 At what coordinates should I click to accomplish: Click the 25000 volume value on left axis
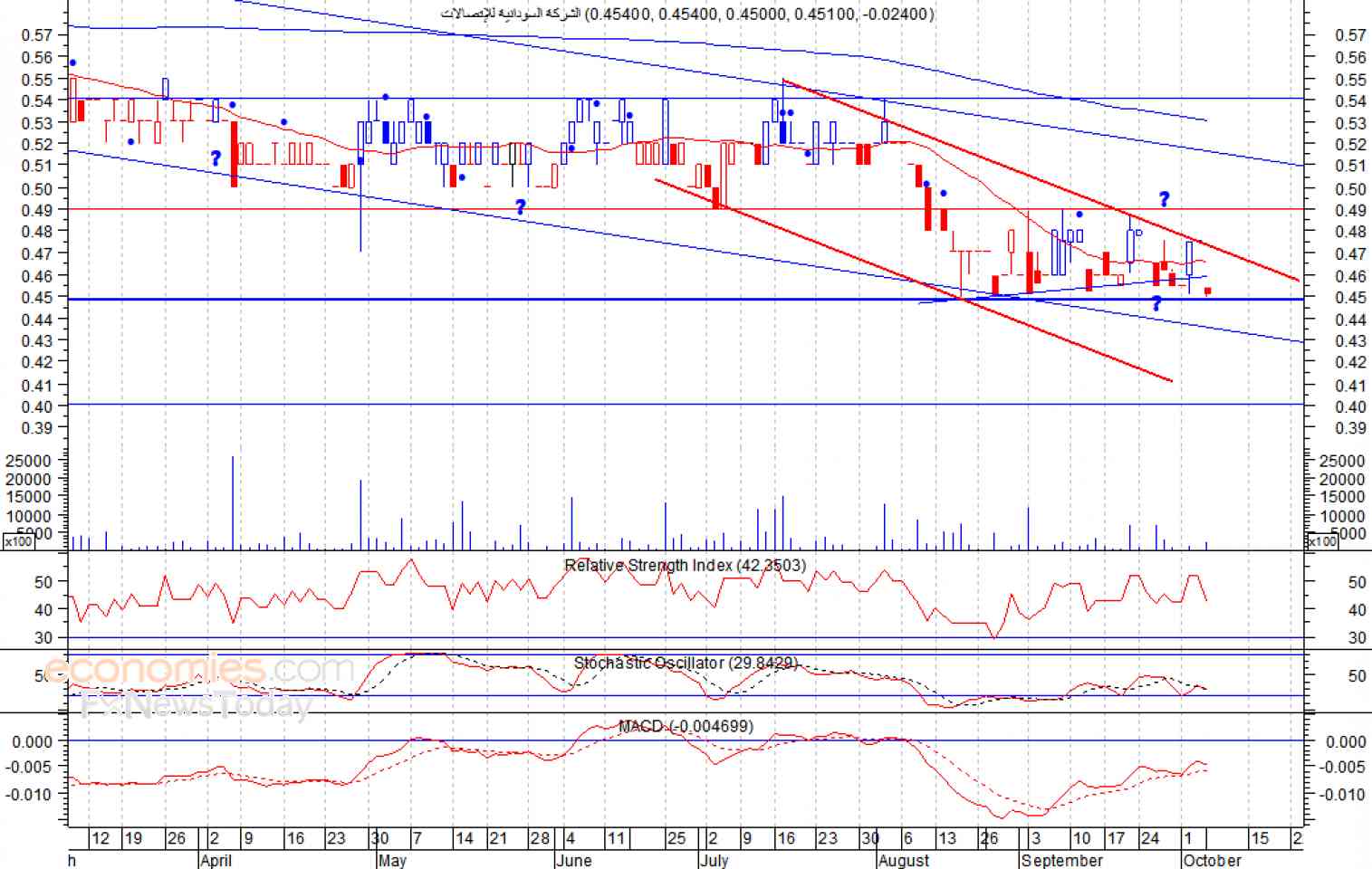click(26, 461)
